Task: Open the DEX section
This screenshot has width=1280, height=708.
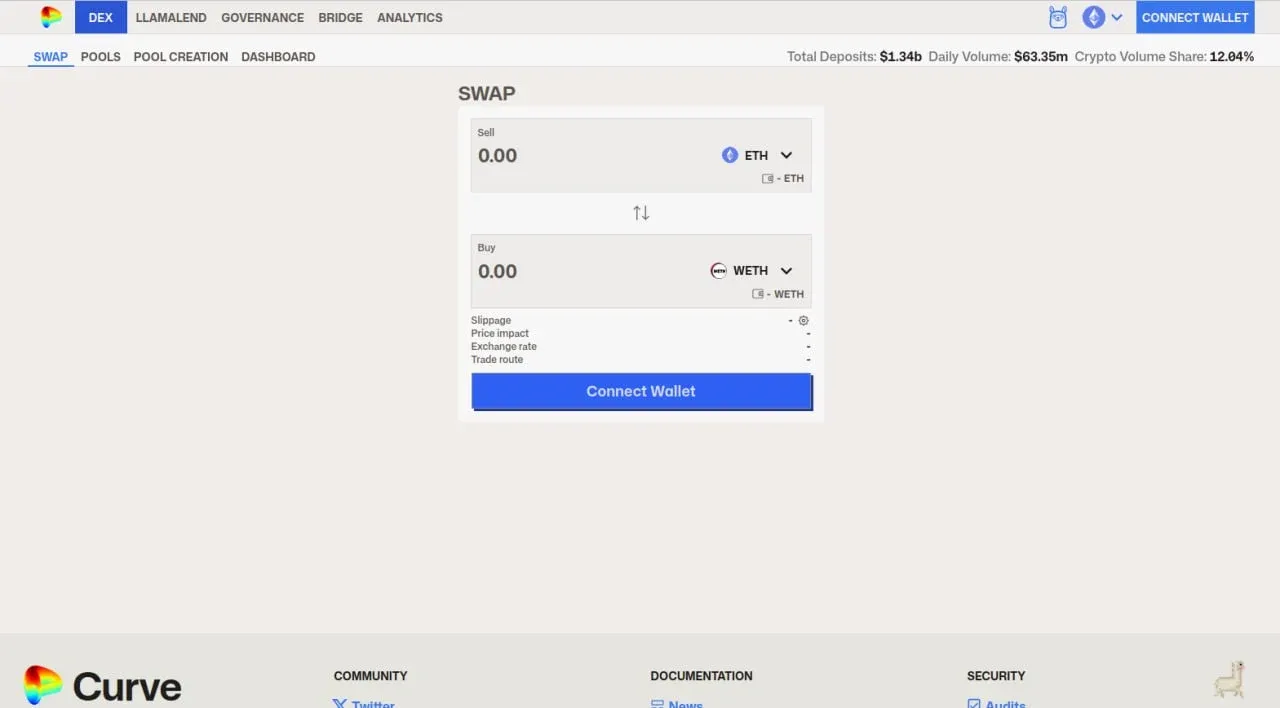Action: (101, 17)
